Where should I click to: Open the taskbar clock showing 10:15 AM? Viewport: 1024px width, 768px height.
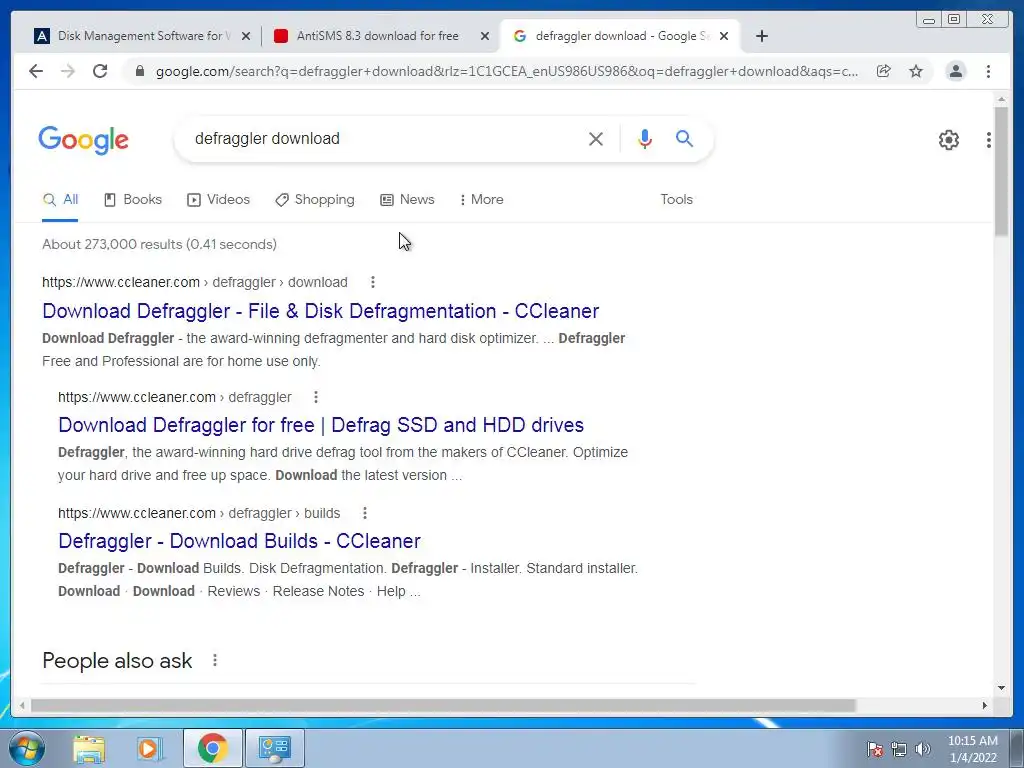[x=973, y=749]
